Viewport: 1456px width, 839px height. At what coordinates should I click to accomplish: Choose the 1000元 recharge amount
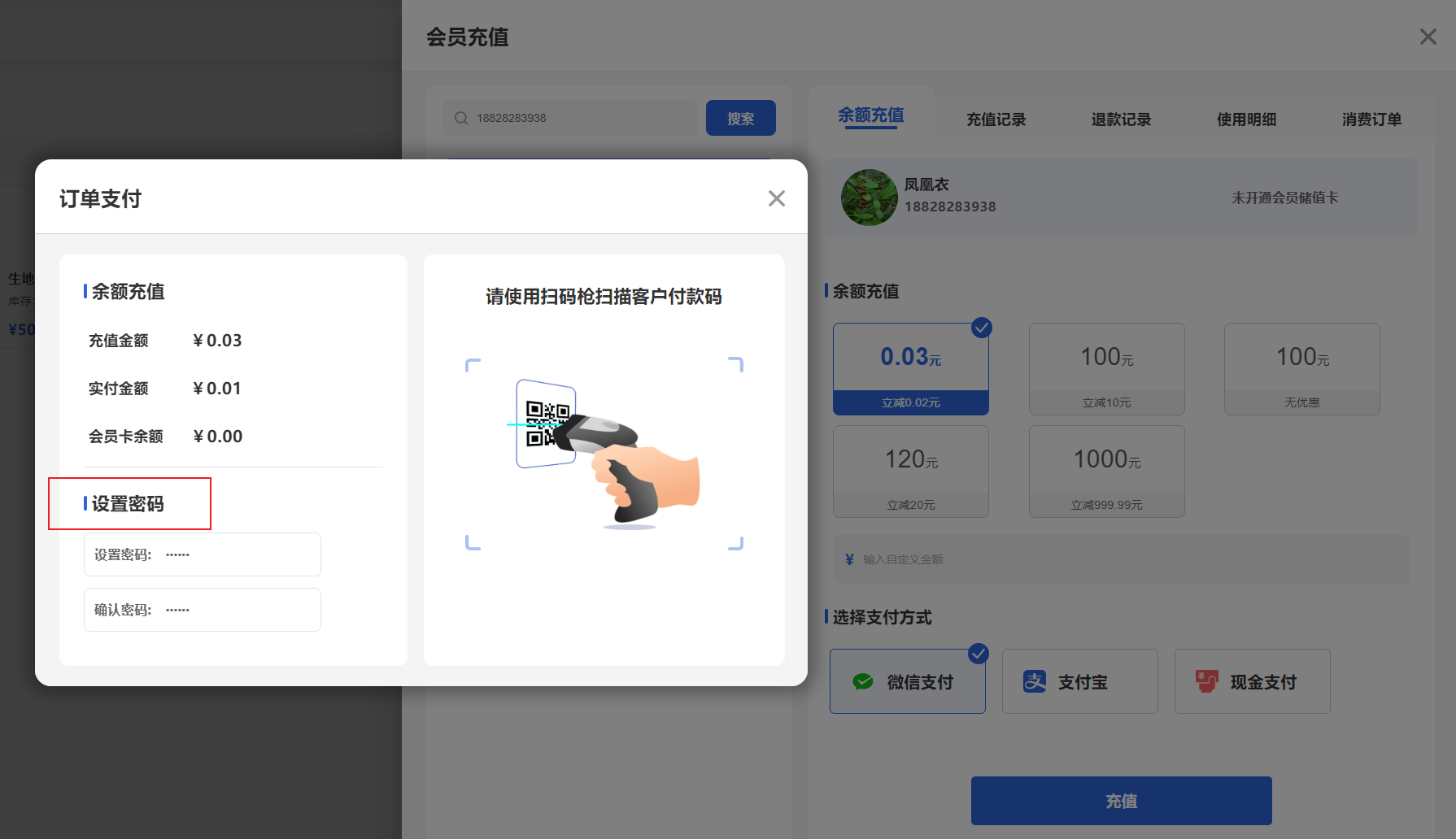[1106, 472]
